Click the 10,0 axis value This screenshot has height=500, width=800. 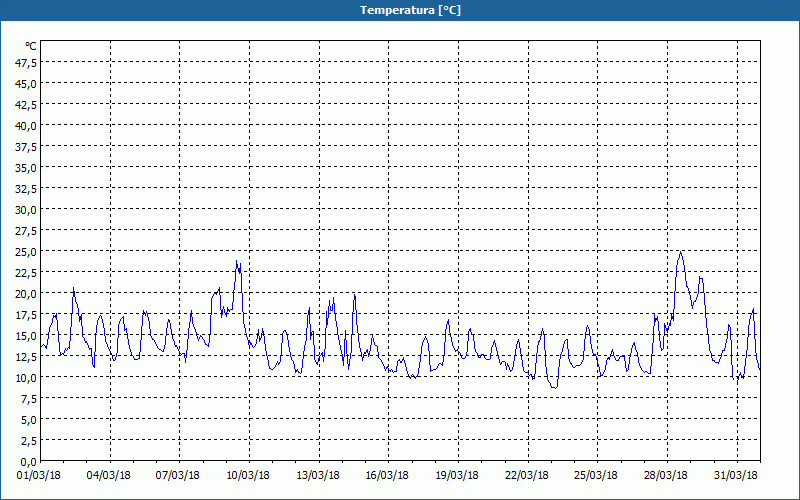(27, 378)
